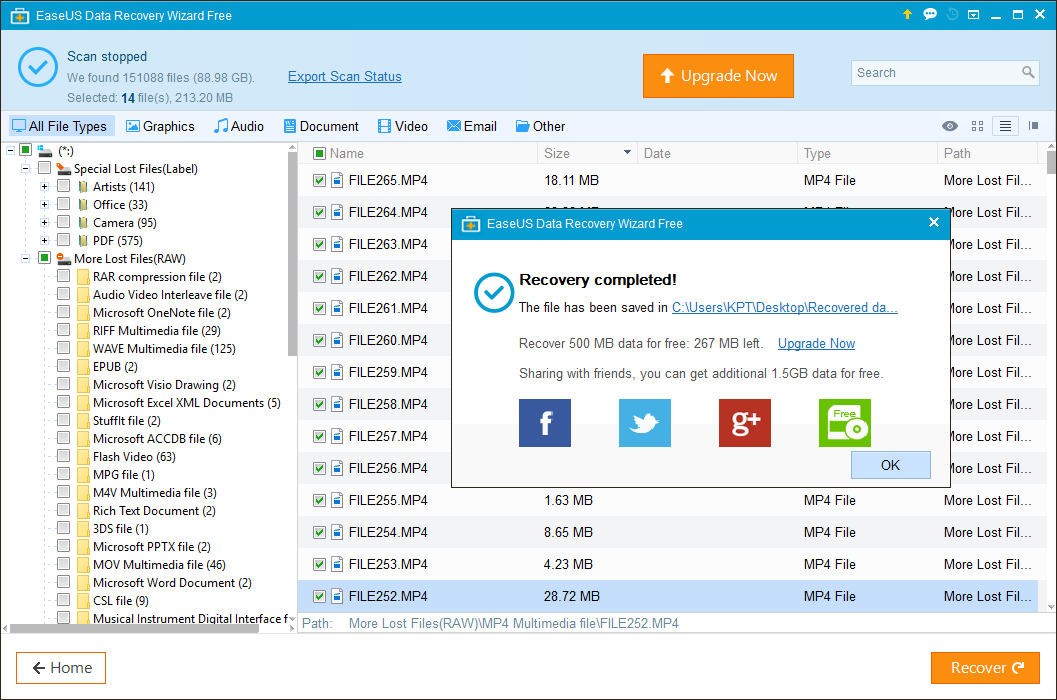Select the All File Types tab

60,126
